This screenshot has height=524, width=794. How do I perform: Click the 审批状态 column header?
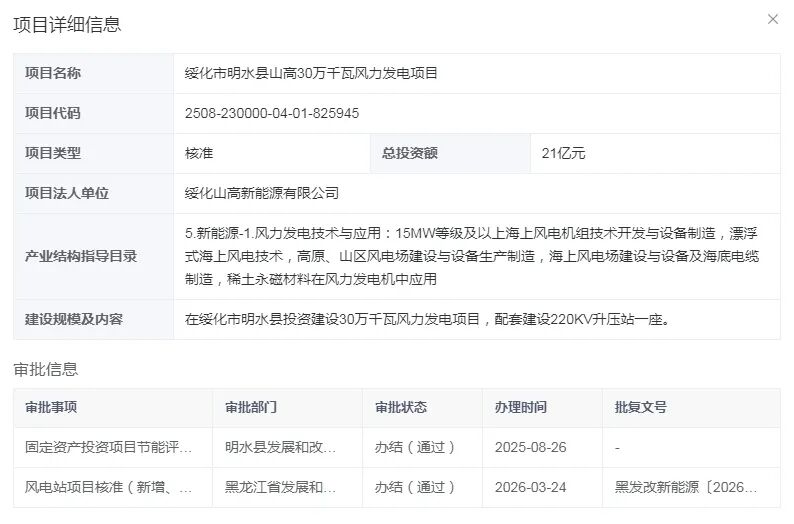tap(401, 407)
